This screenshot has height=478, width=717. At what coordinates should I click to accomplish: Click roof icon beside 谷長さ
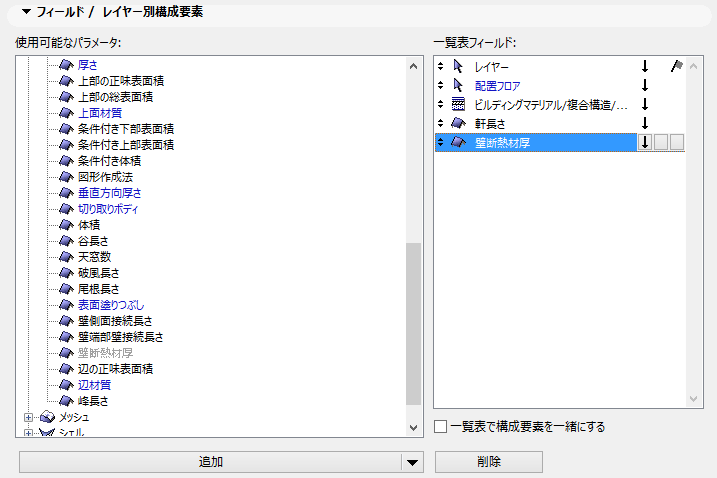click(66, 241)
